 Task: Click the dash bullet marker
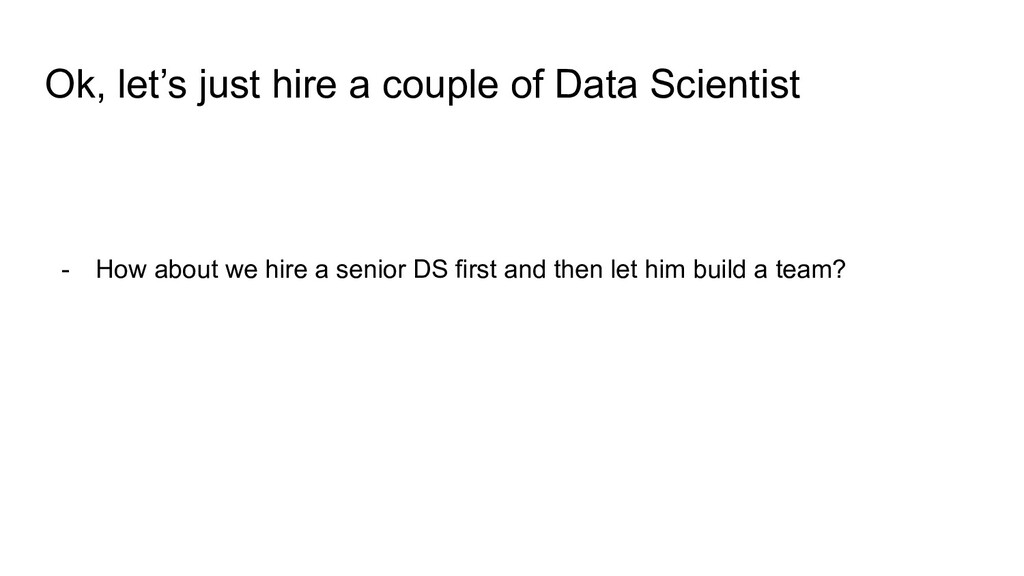[x=65, y=270]
